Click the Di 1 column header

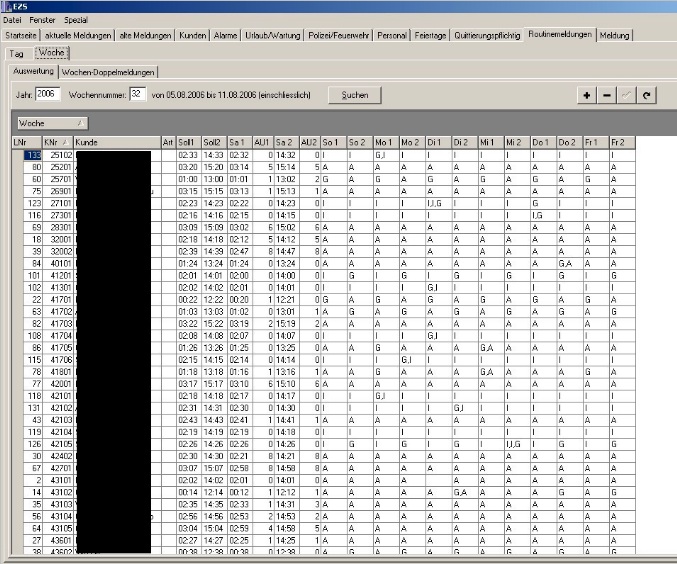(x=439, y=143)
